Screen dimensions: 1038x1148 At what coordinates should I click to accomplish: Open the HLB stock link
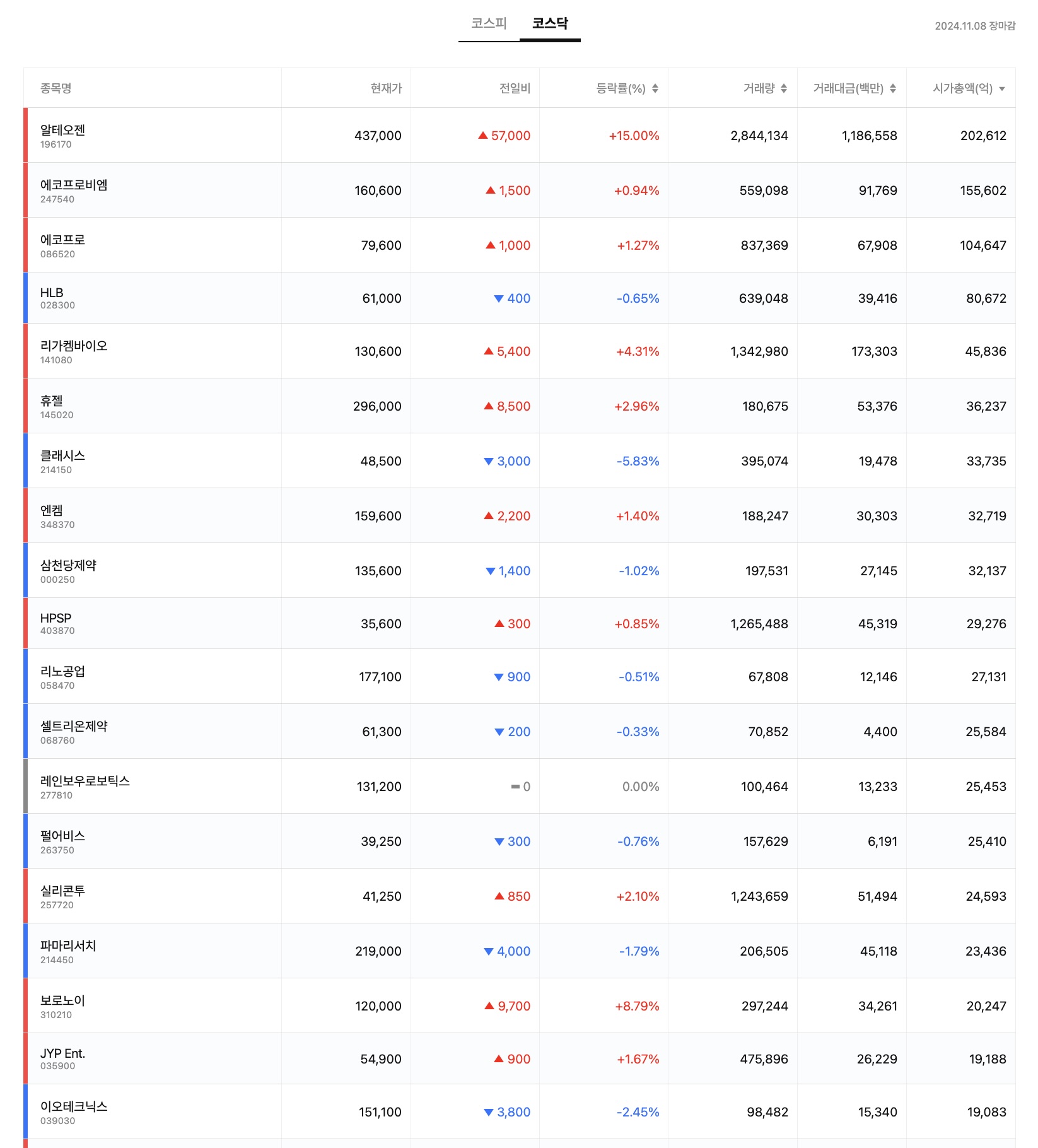point(52,293)
